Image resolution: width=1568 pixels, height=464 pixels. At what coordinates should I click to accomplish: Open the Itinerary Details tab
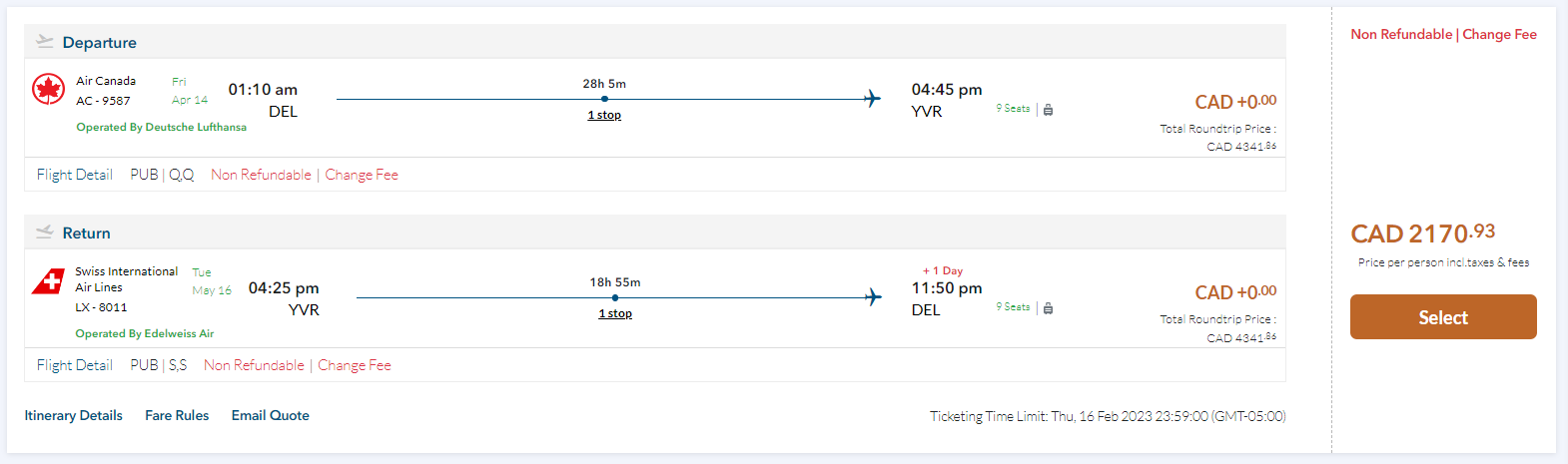pyautogui.click(x=73, y=416)
